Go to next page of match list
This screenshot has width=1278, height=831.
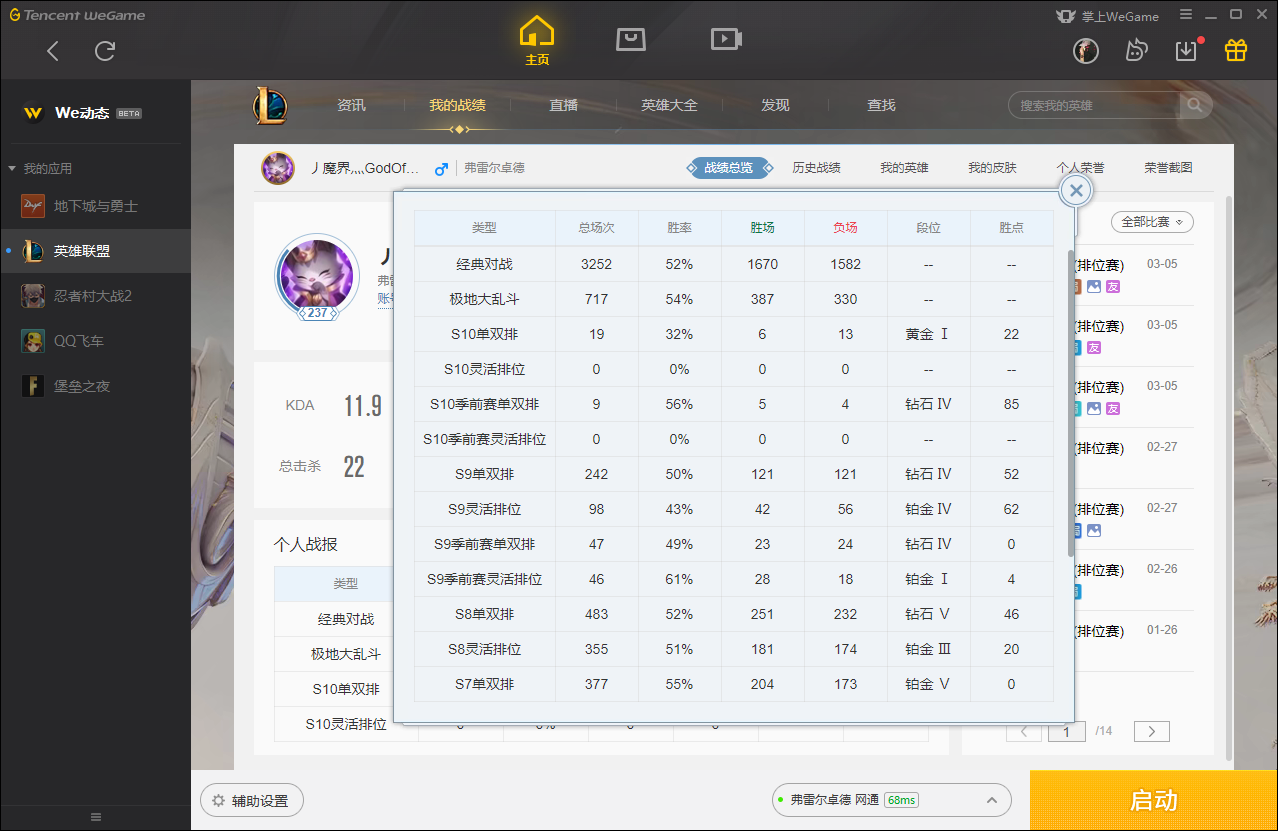pyautogui.click(x=1152, y=732)
